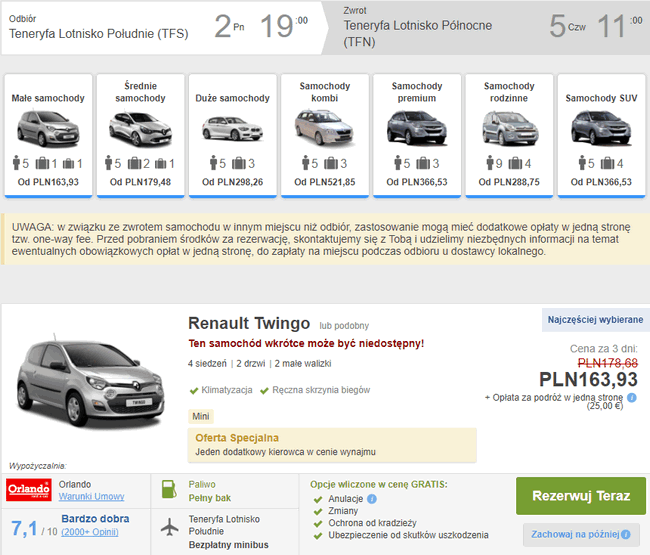Click the airplane pickup location icon
The image size is (650, 555).
[170, 527]
